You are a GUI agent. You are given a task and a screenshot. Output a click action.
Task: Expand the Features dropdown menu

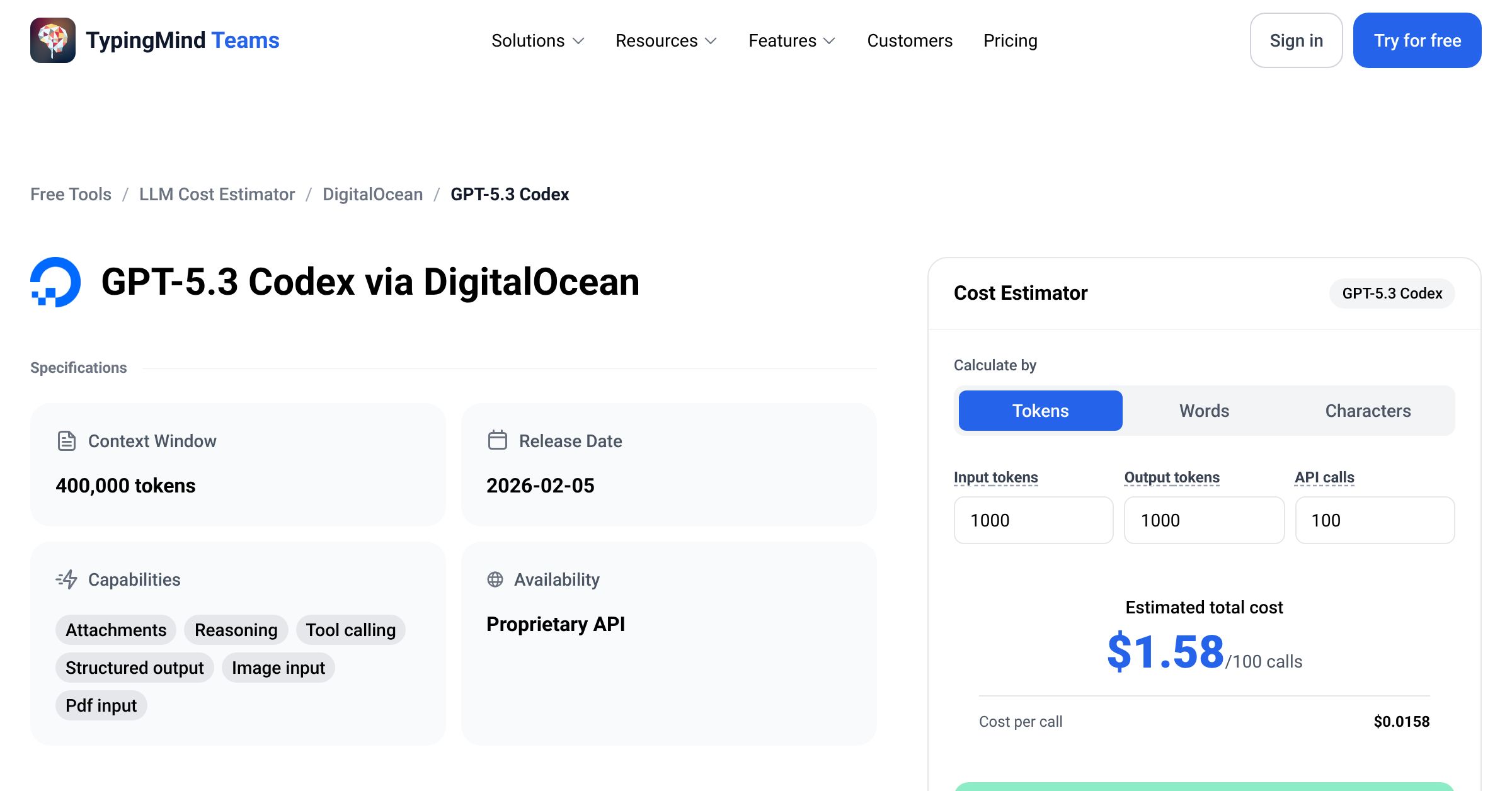[792, 40]
